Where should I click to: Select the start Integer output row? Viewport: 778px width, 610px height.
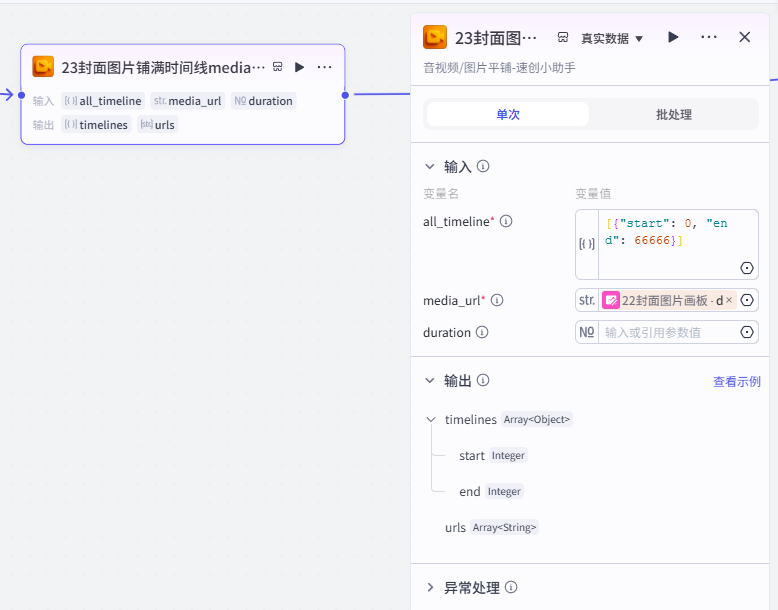pos(493,455)
